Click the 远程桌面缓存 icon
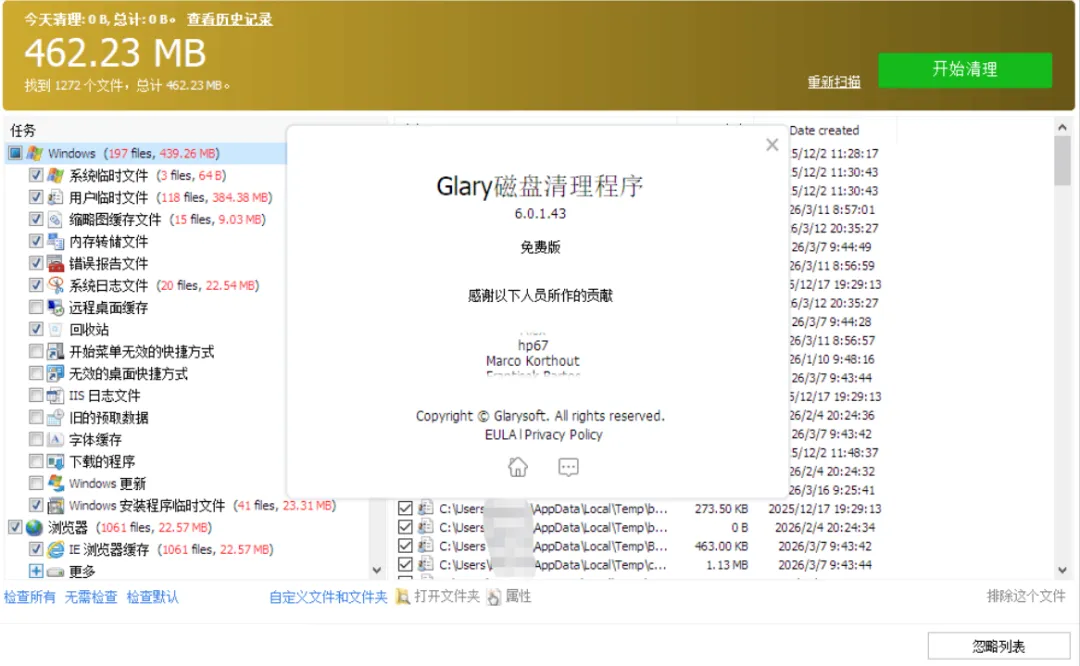The width and height of the screenshot is (1080, 666). 56,307
